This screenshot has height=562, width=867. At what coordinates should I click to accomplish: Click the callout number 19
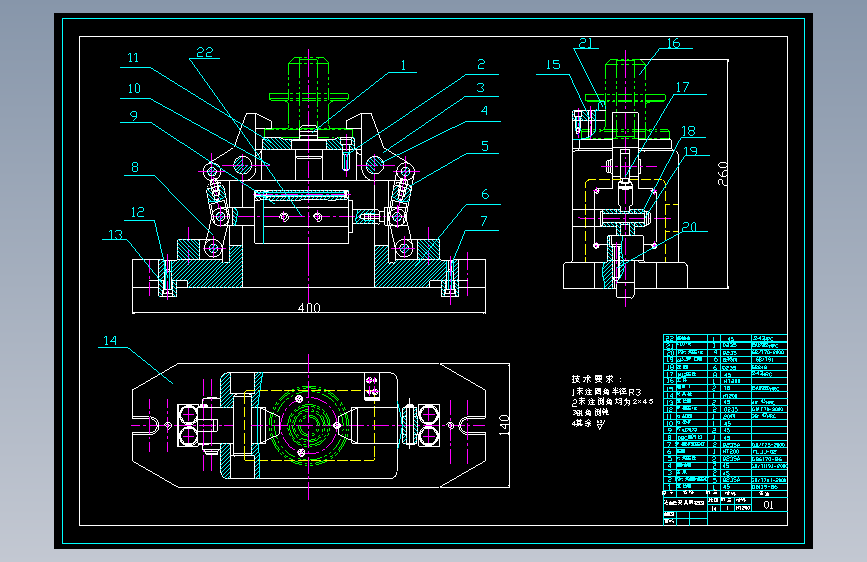click(x=691, y=151)
